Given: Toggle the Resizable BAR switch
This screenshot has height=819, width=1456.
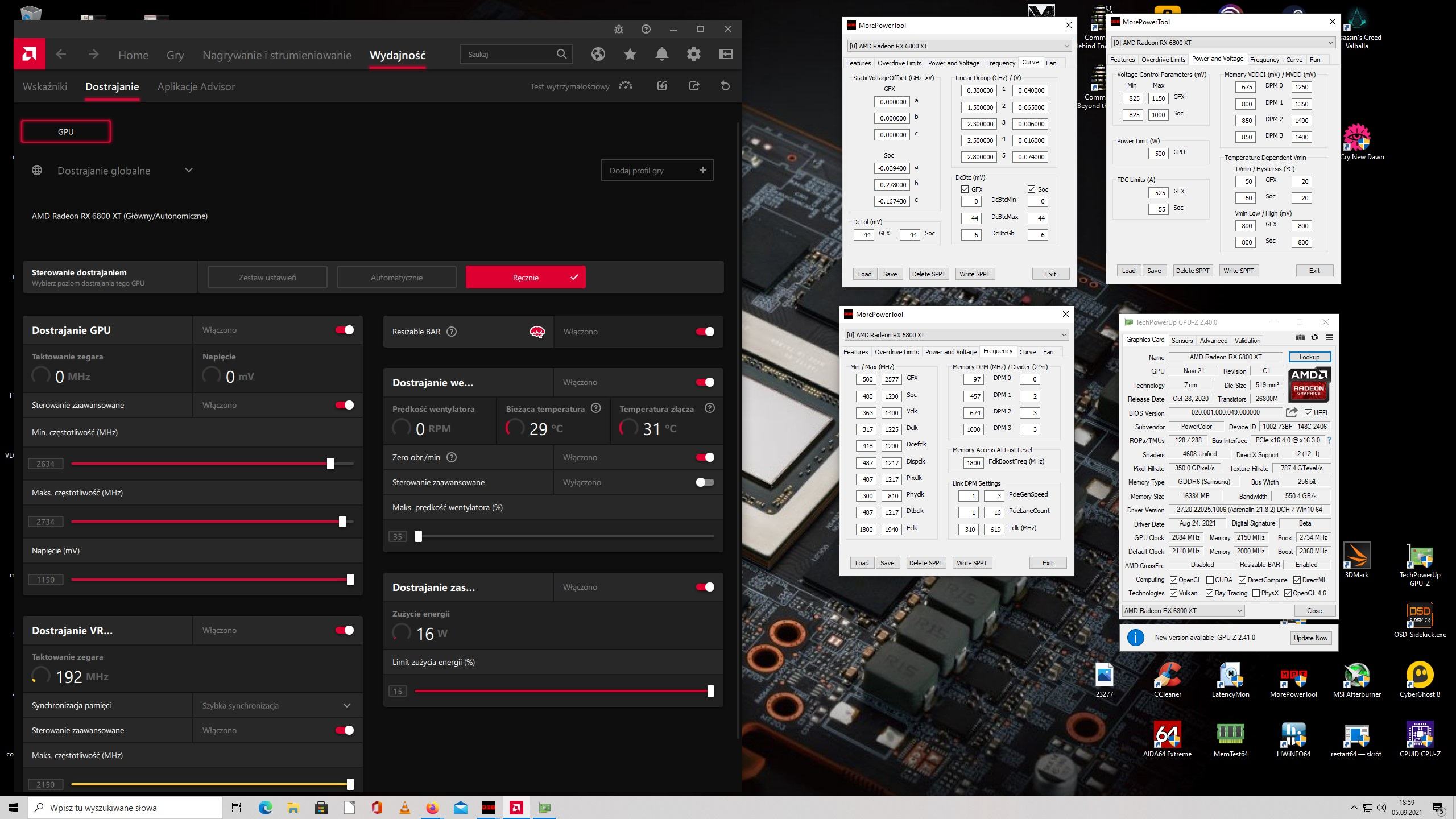Looking at the screenshot, I should [705, 332].
